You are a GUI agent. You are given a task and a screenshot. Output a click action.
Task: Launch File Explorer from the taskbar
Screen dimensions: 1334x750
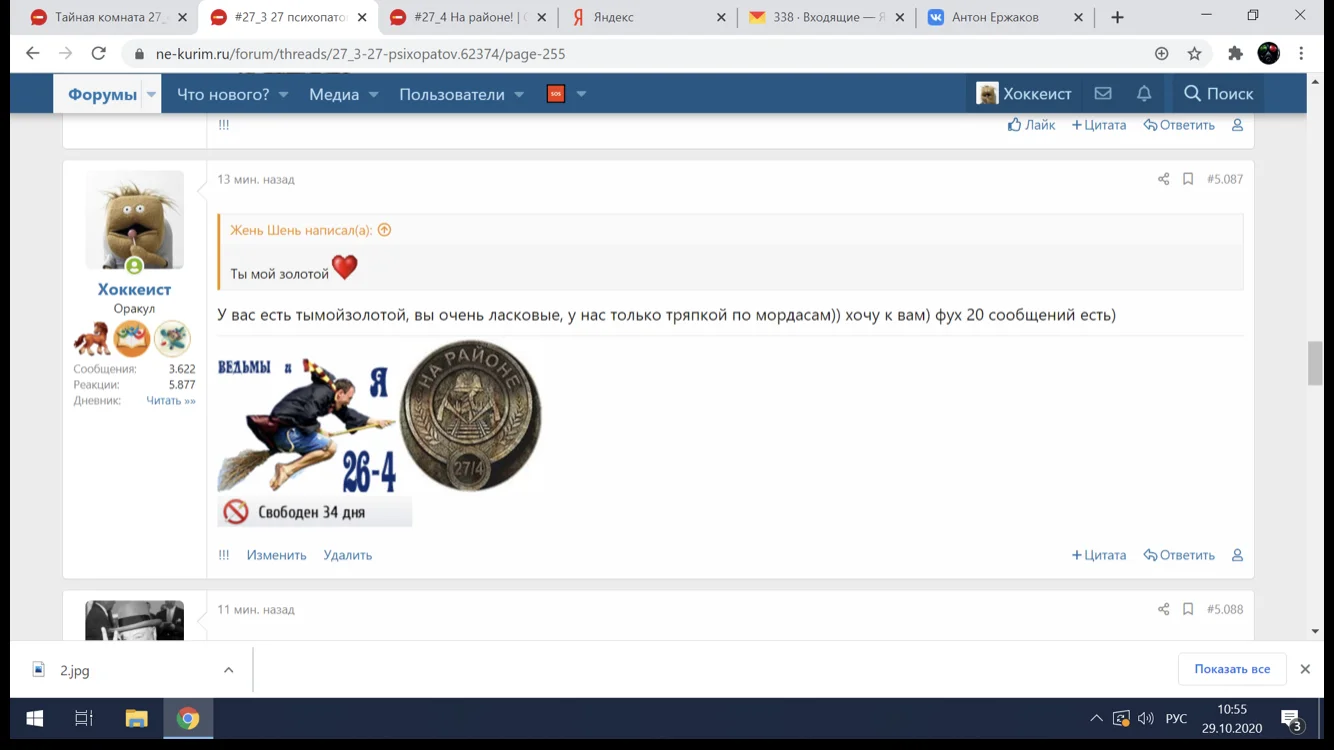136,718
